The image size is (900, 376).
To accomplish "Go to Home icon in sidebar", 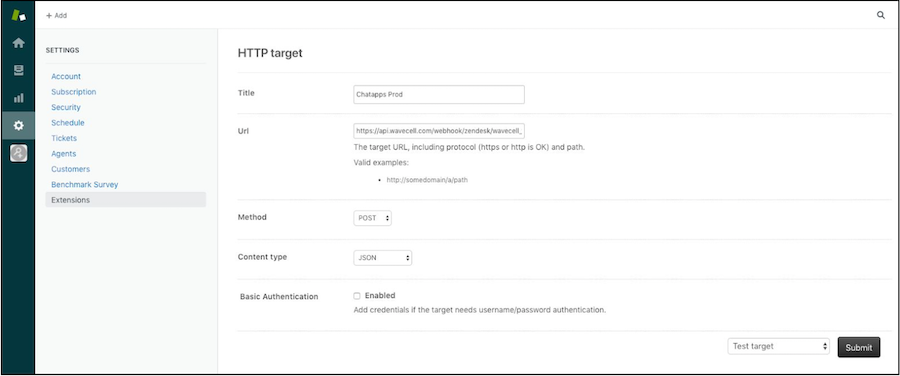I will pos(18,43).
